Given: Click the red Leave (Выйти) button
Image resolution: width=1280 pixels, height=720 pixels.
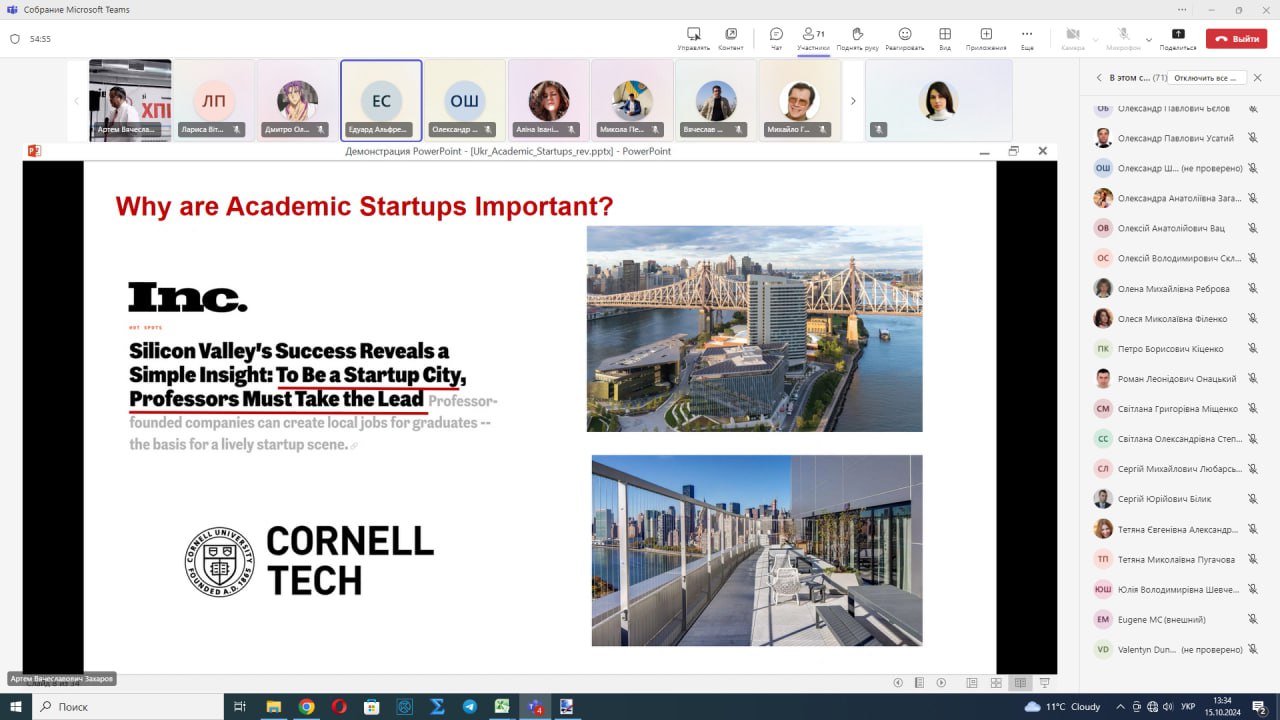Looking at the screenshot, I should coord(1236,39).
